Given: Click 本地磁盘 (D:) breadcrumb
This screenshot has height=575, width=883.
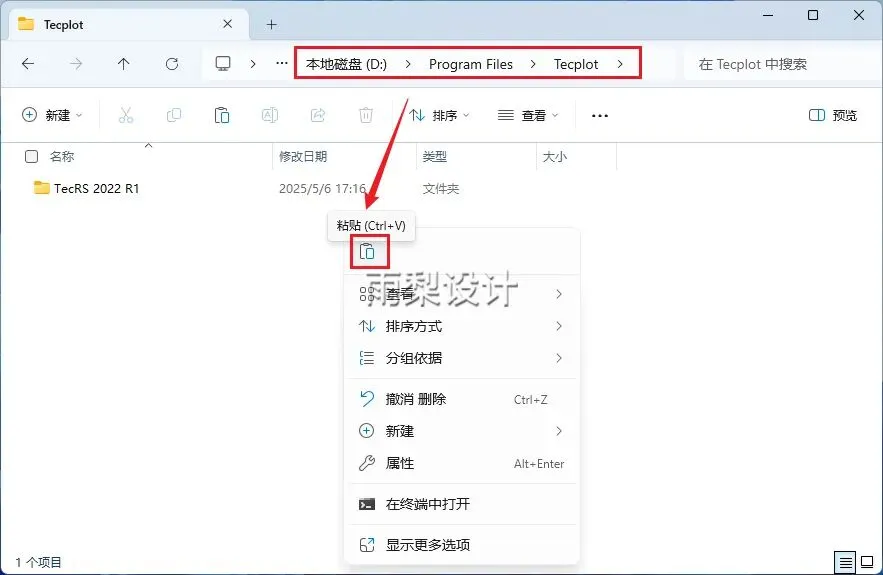Looking at the screenshot, I should coord(346,64).
